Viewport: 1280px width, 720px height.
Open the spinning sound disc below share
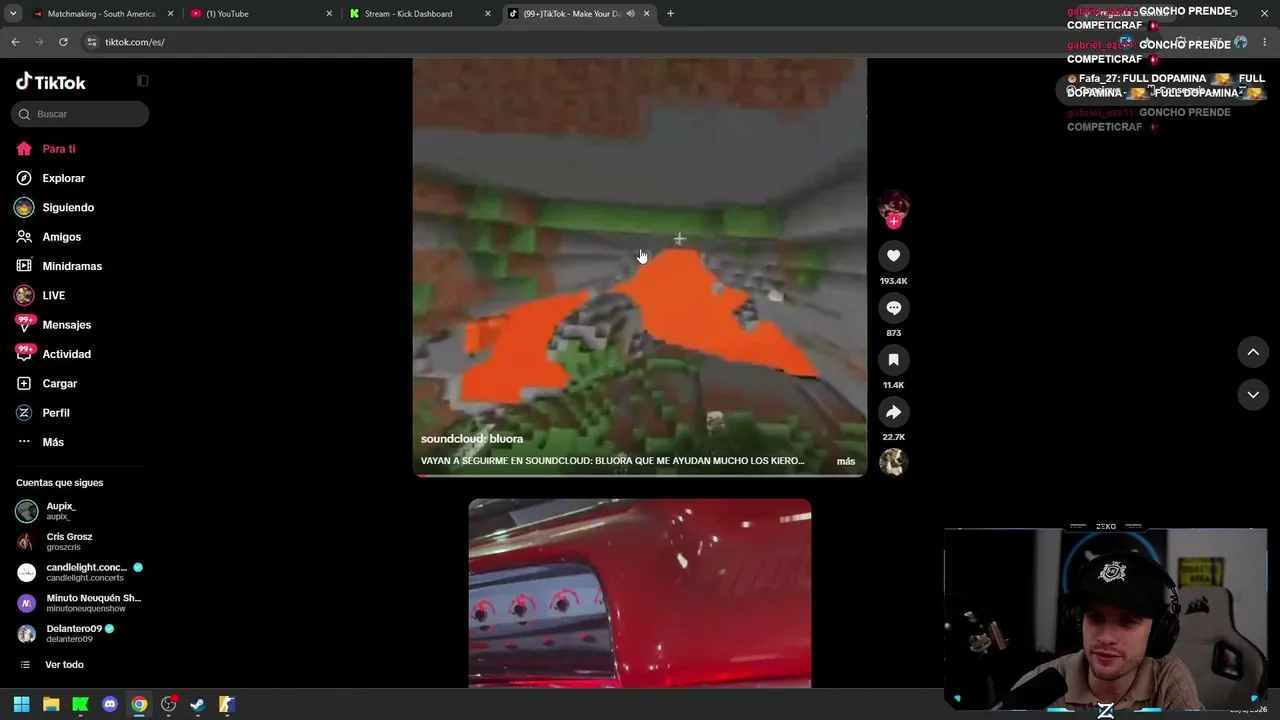893,462
